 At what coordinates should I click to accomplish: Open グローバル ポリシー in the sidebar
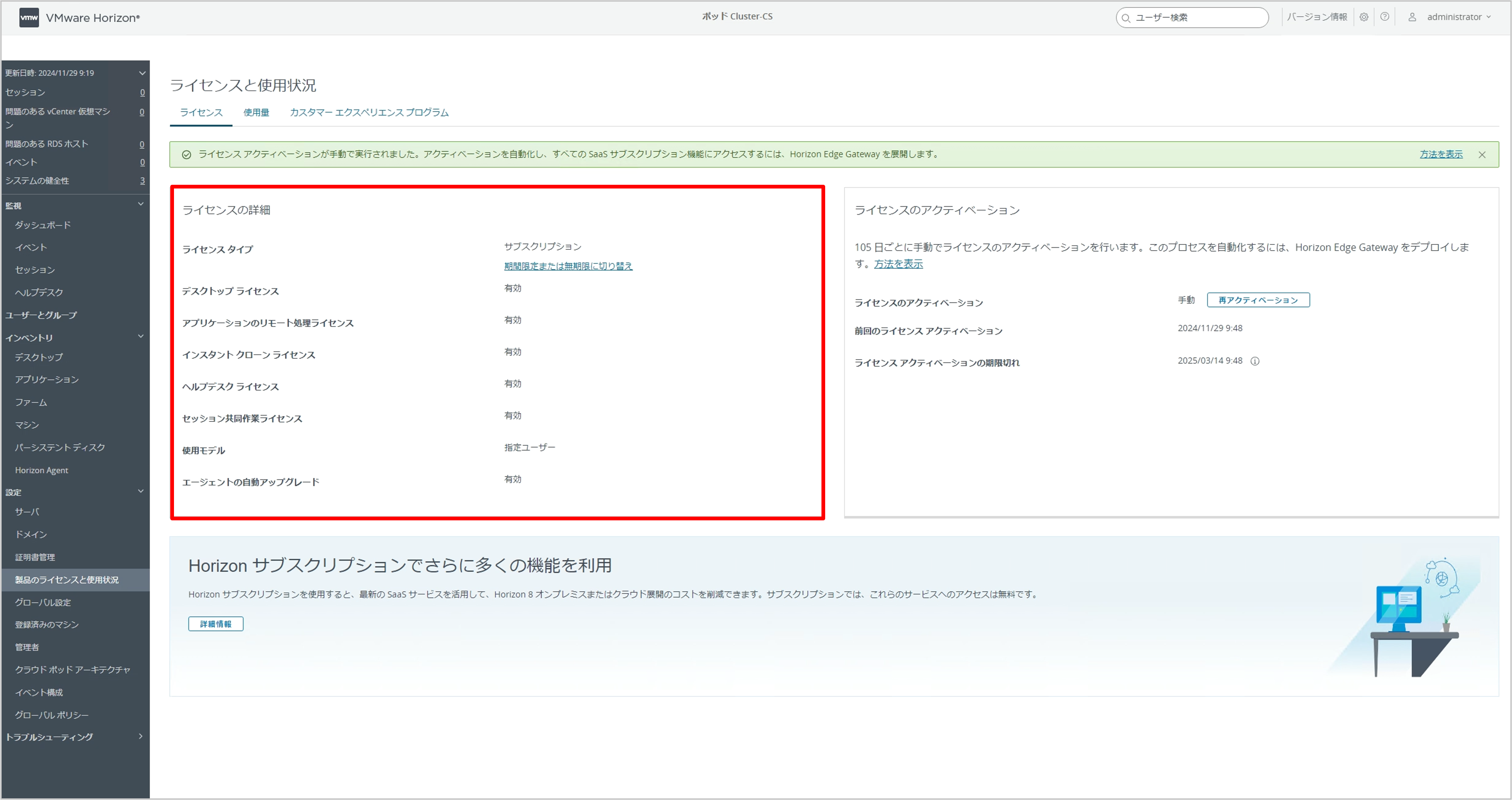click(52, 715)
